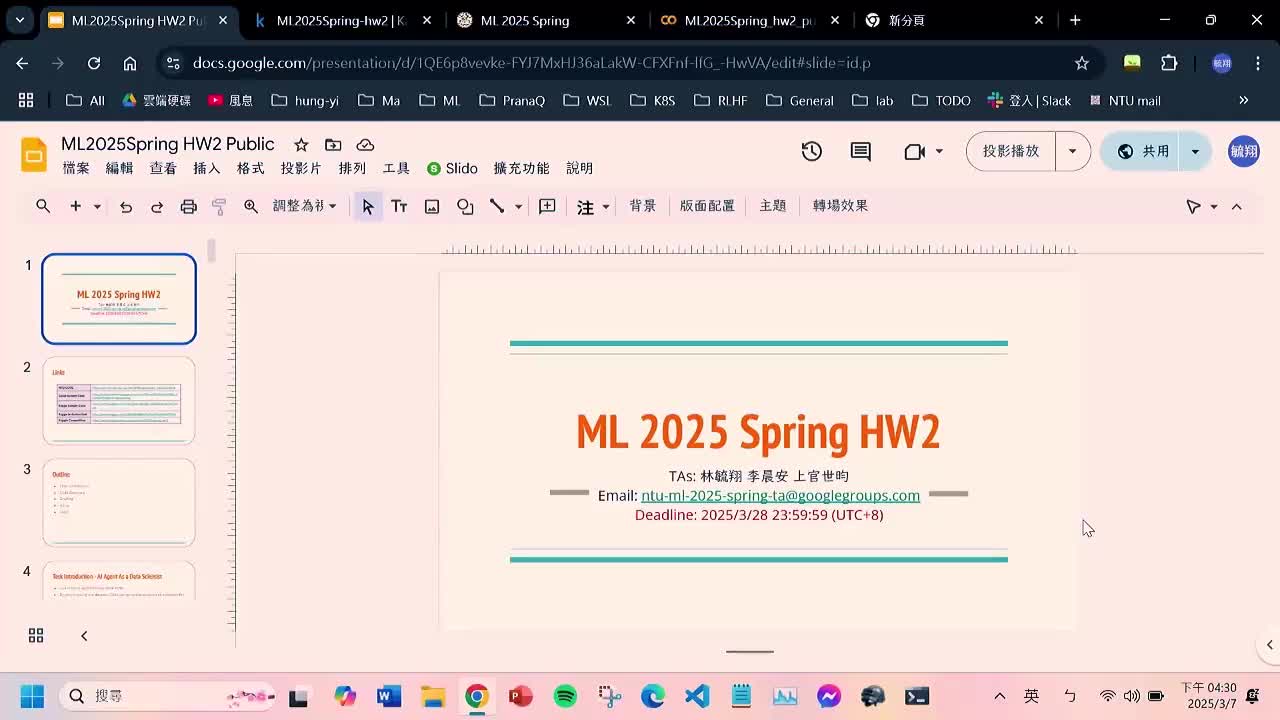Select the line drawing tool

coord(497,206)
